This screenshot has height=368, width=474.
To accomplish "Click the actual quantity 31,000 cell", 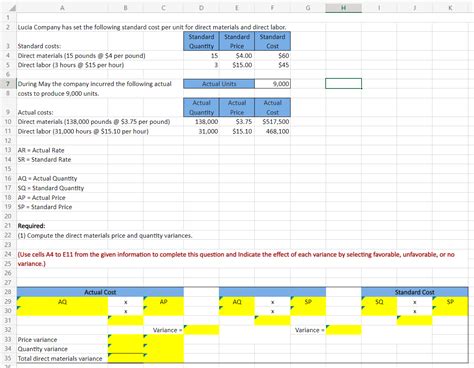I will coord(201,131).
